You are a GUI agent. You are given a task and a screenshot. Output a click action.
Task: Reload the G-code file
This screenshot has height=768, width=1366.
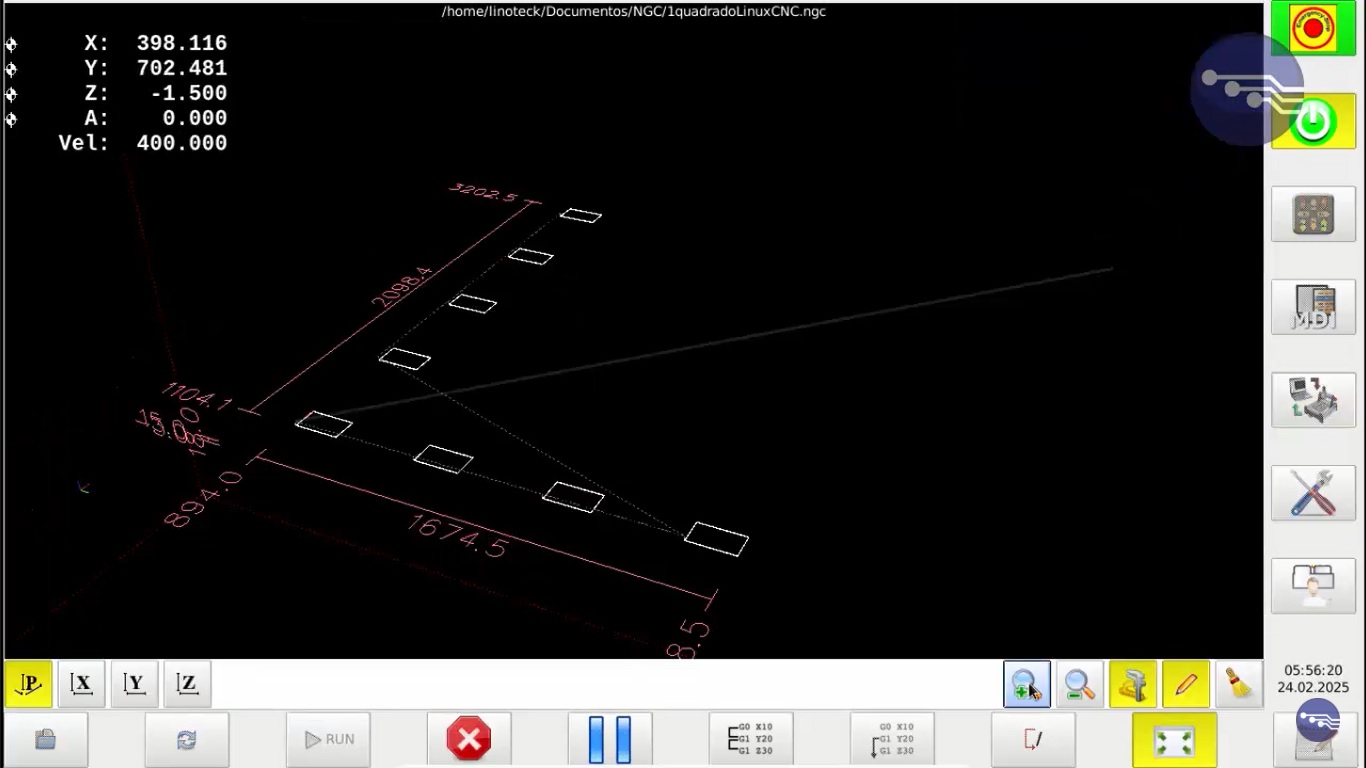(186, 740)
